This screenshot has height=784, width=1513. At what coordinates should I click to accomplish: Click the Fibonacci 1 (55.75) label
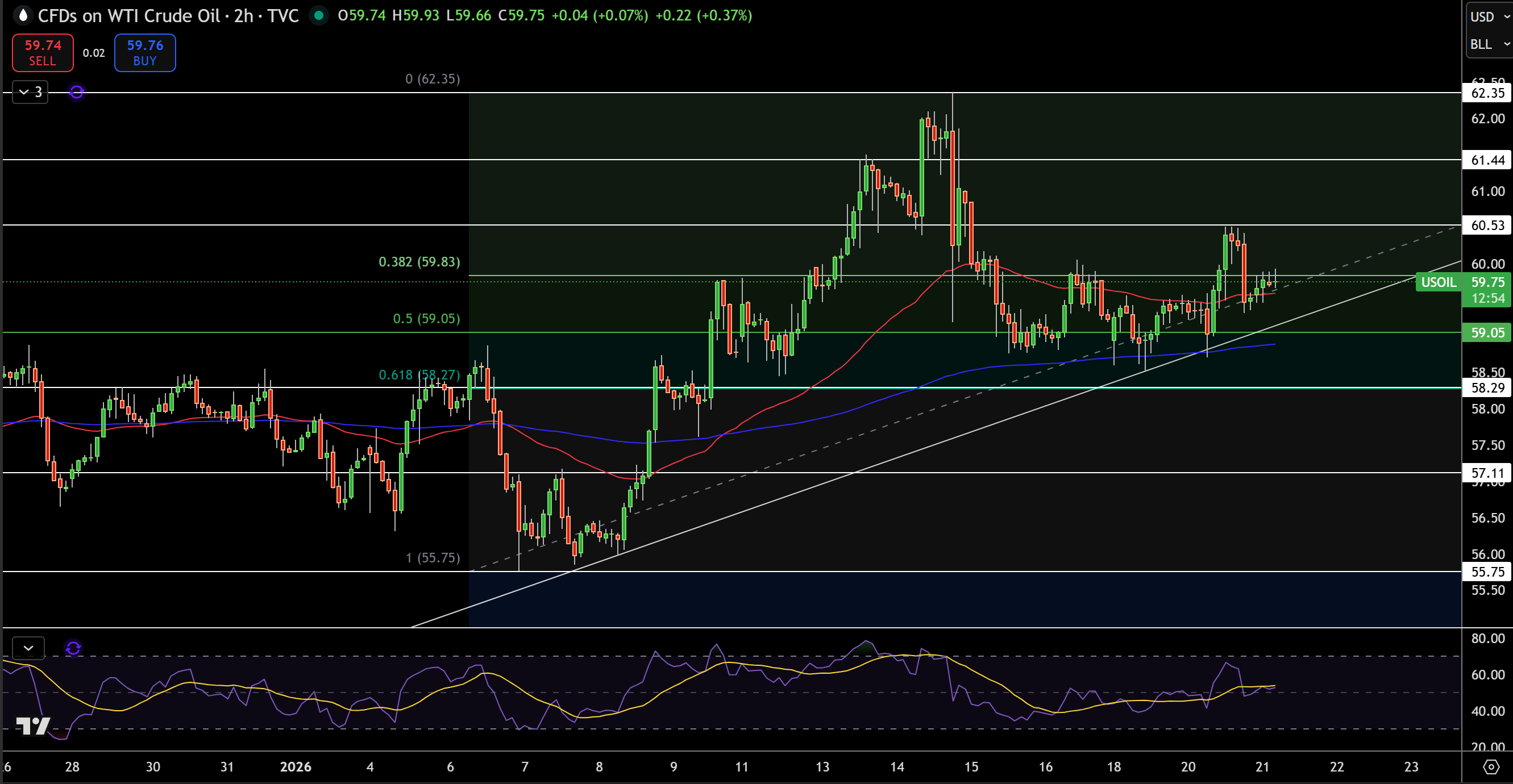(433, 557)
